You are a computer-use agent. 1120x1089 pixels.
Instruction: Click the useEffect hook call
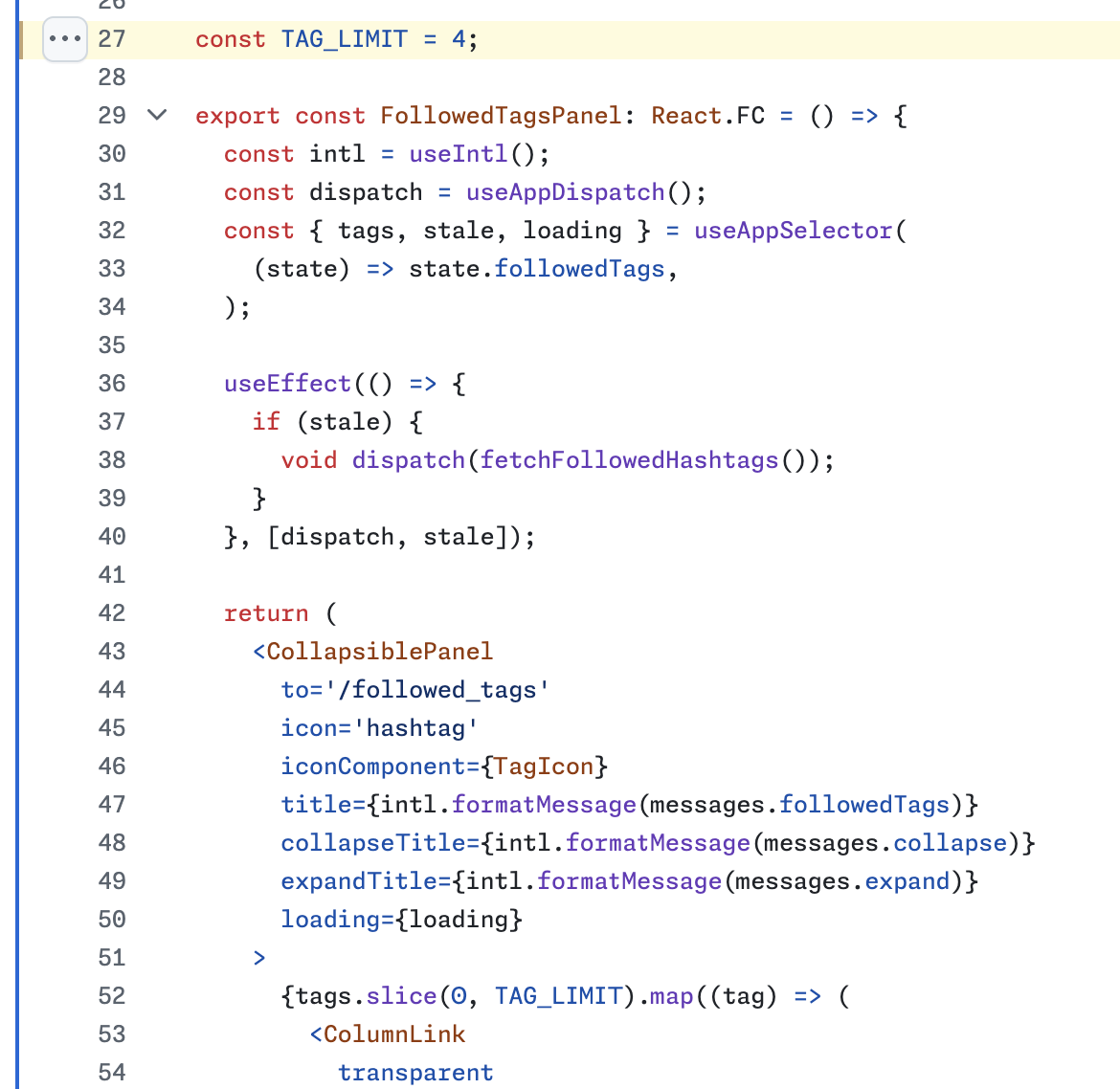click(287, 384)
